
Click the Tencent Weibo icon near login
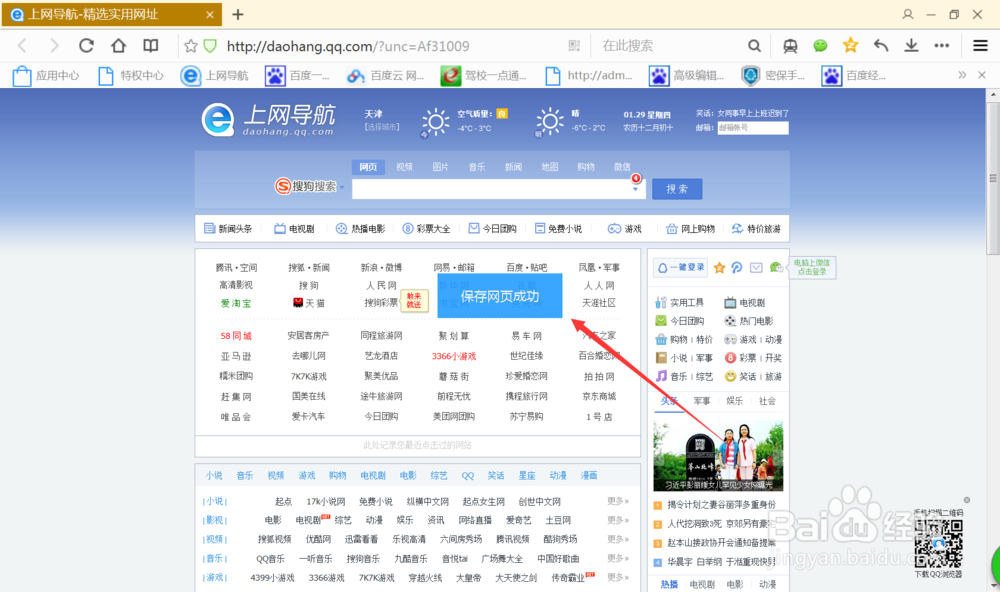737,267
